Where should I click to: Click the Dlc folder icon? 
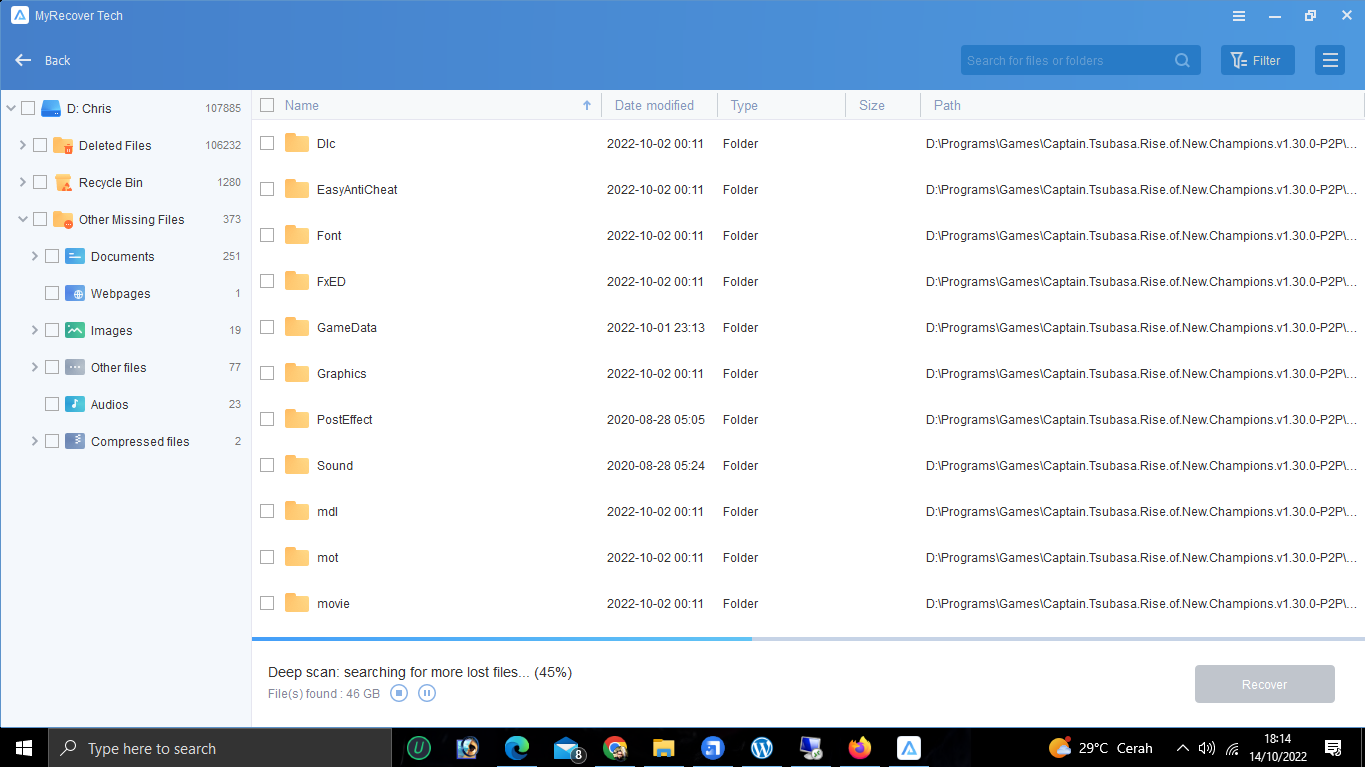297,143
